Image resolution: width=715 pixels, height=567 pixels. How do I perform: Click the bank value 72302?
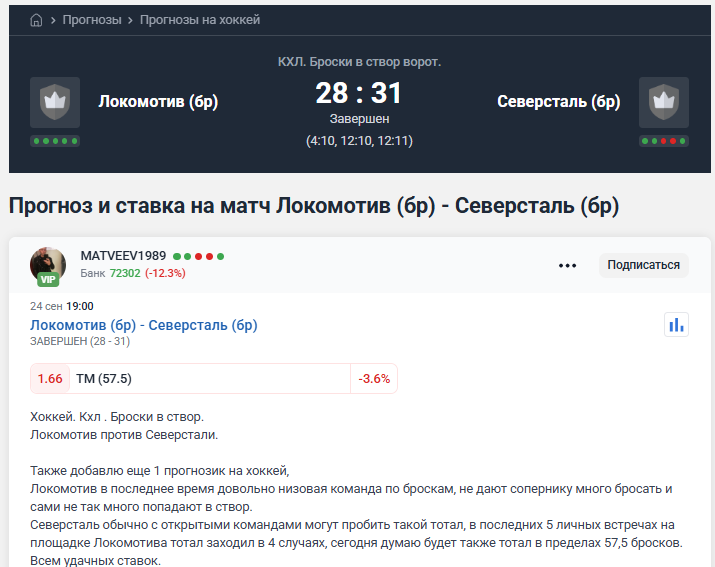[125, 273]
